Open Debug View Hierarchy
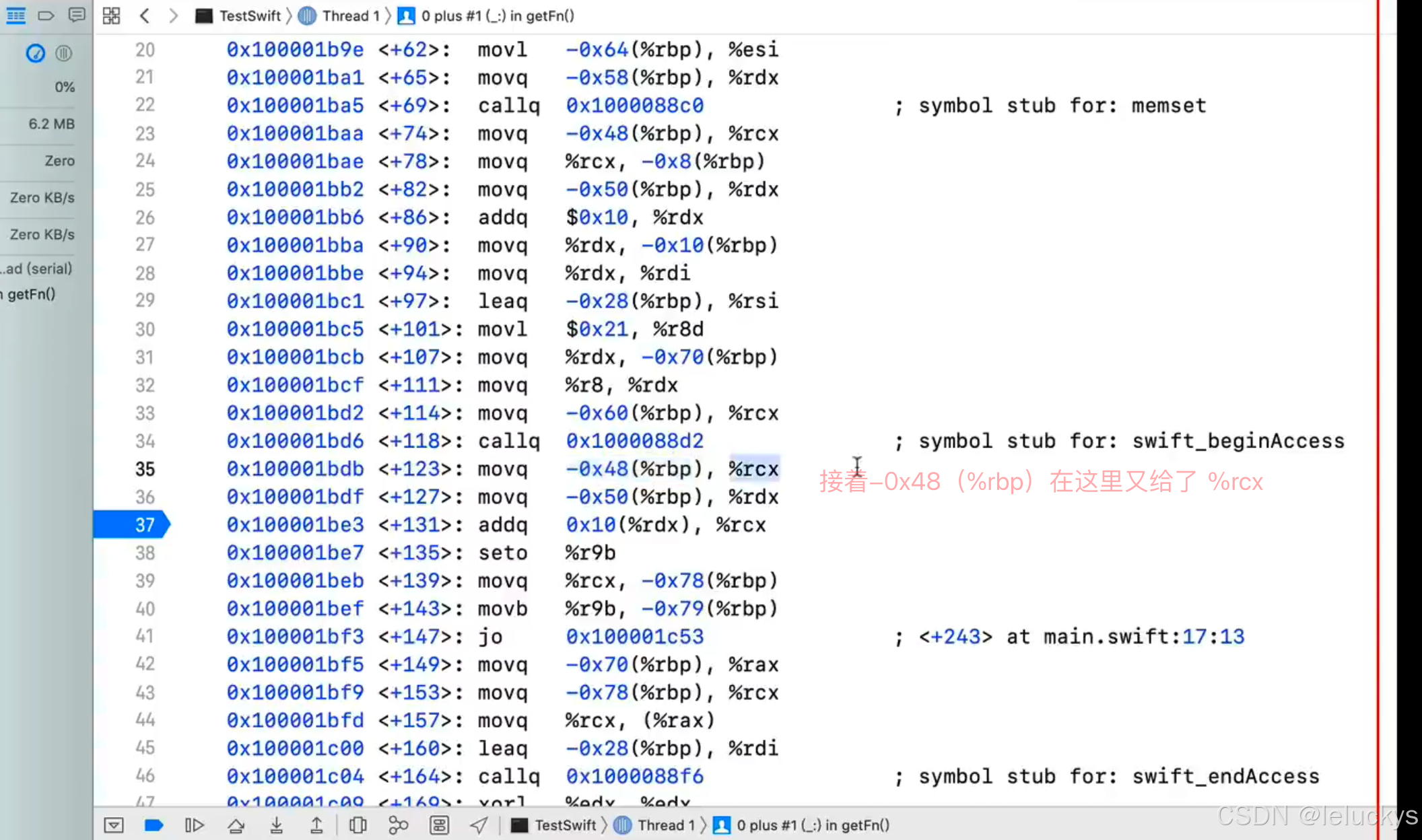The image size is (1422, 840). coord(358,825)
